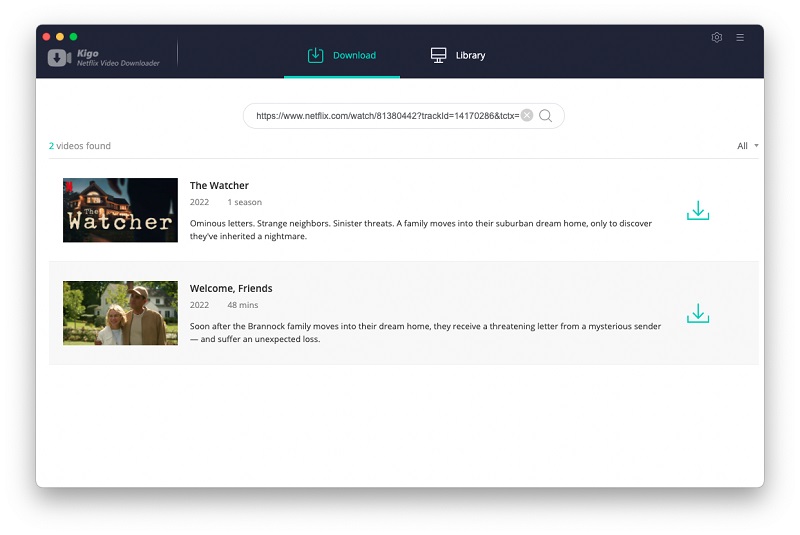
Task: Download The Watcher series
Action: coord(697,210)
